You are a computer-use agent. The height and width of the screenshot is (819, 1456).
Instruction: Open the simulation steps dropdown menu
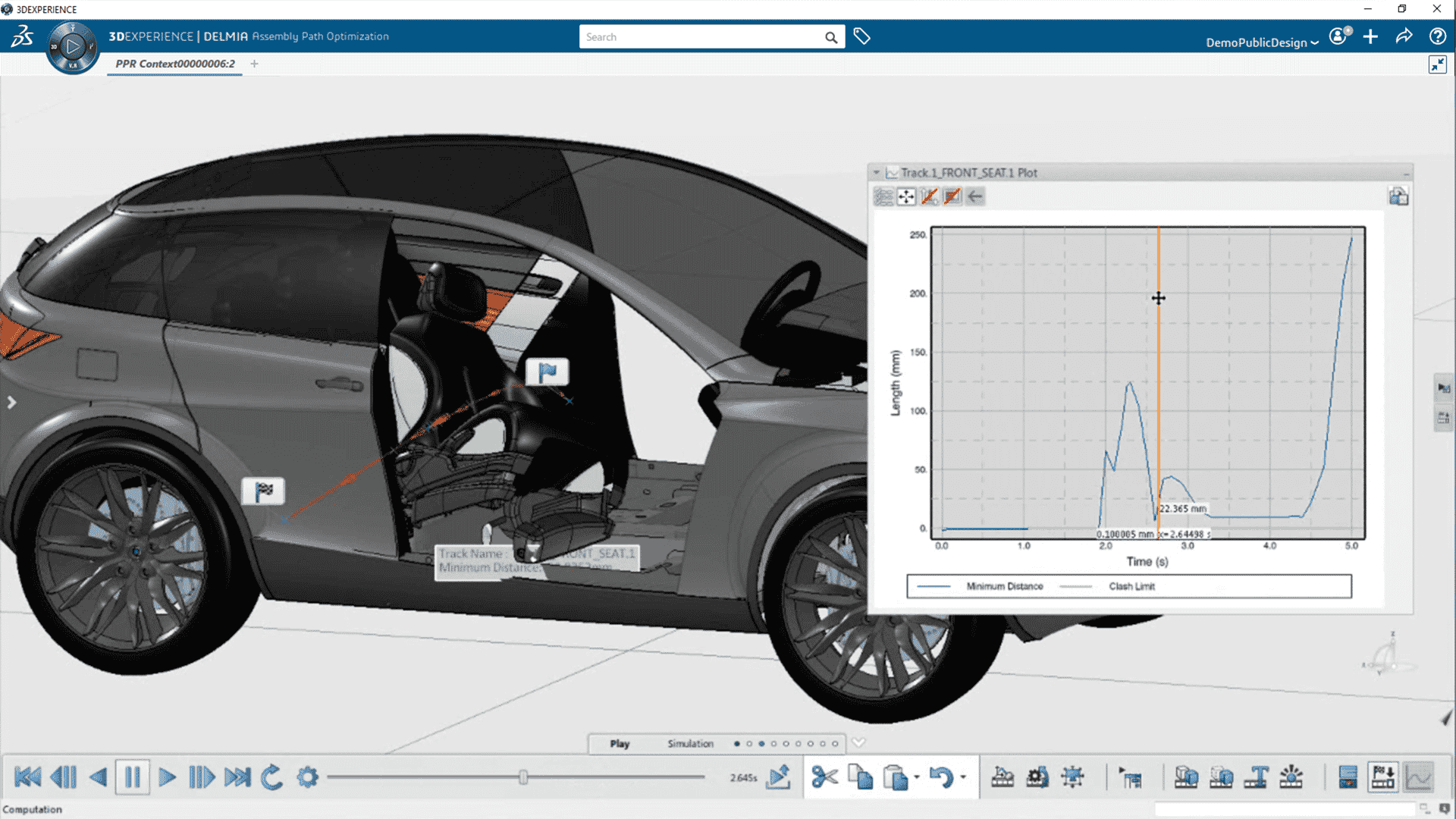[x=857, y=743]
